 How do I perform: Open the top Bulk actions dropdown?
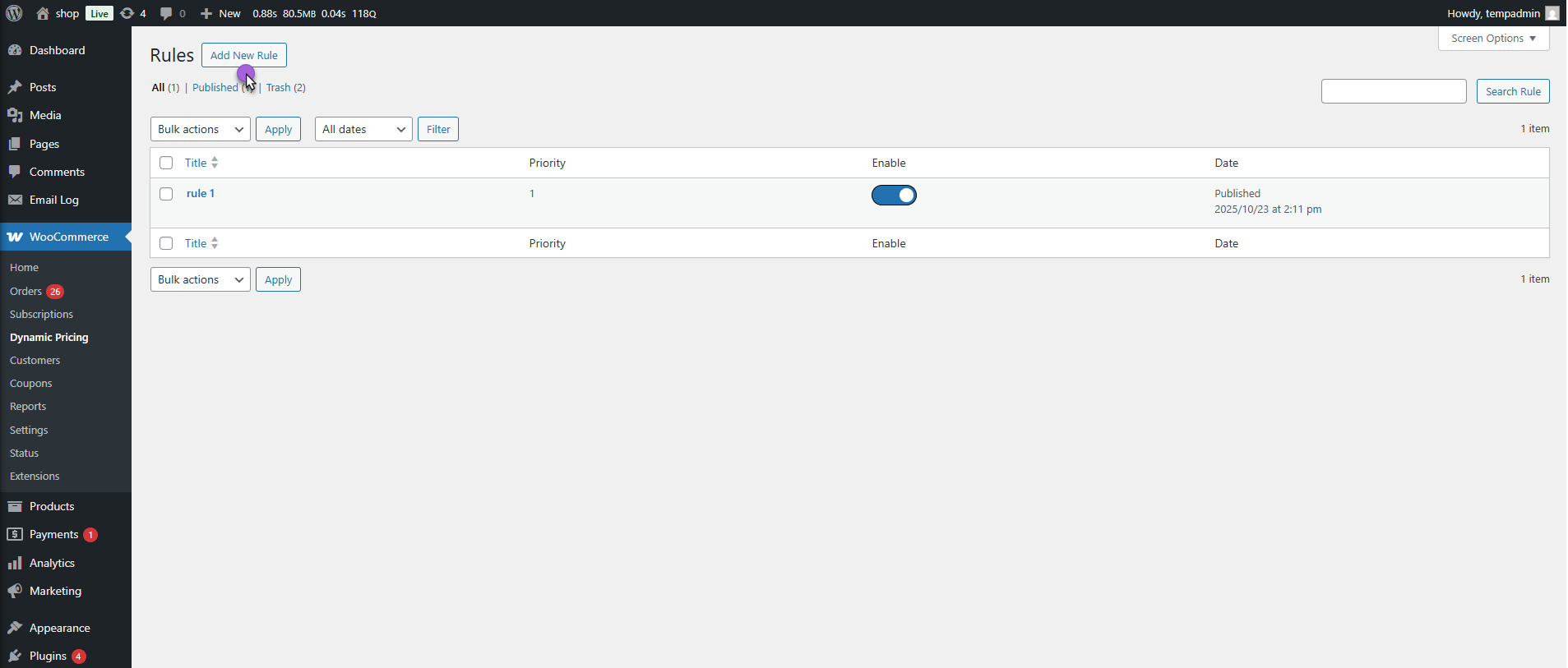tap(200, 129)
